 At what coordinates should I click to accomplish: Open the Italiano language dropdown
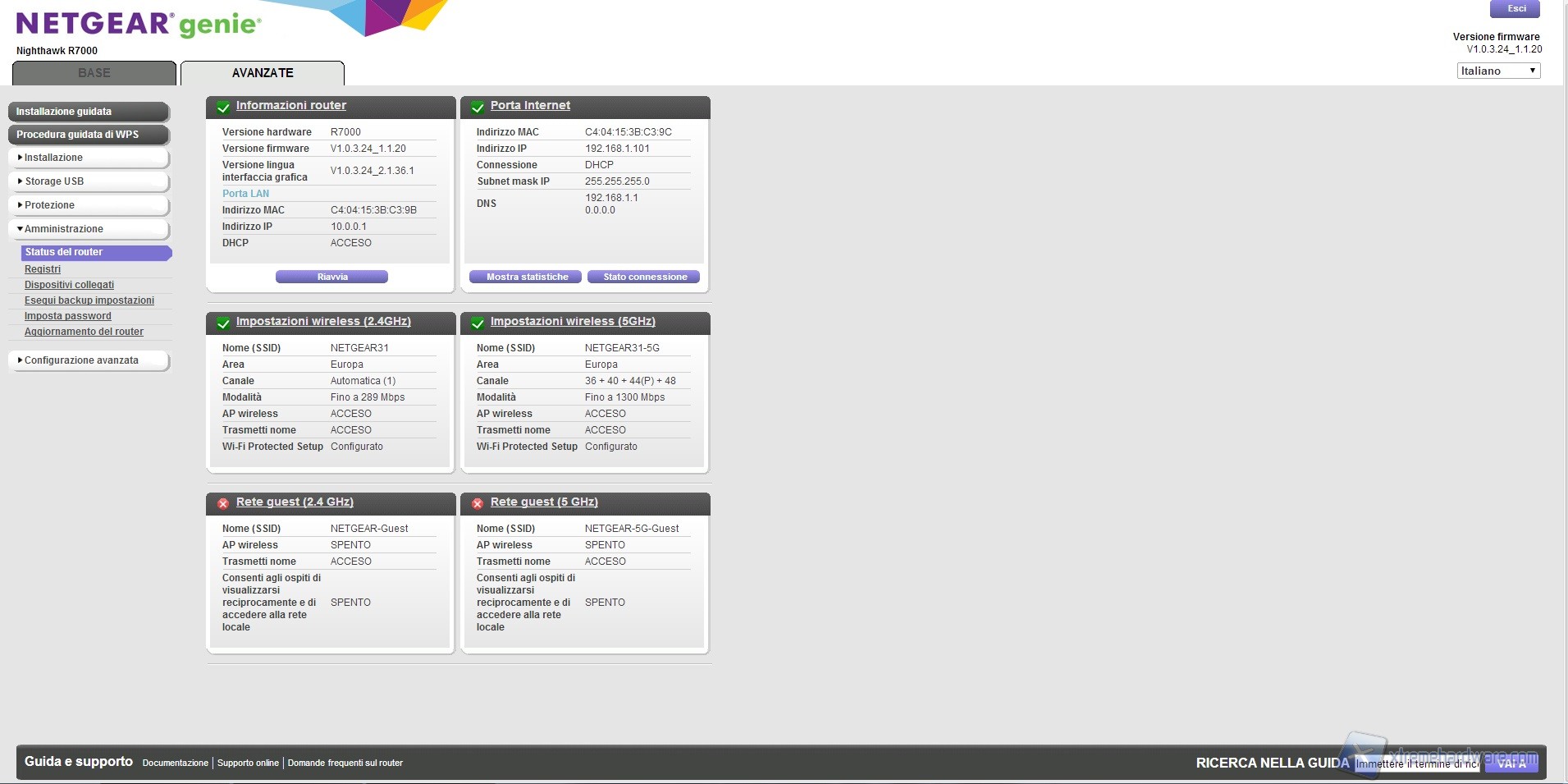click(x=1497, y=71)
